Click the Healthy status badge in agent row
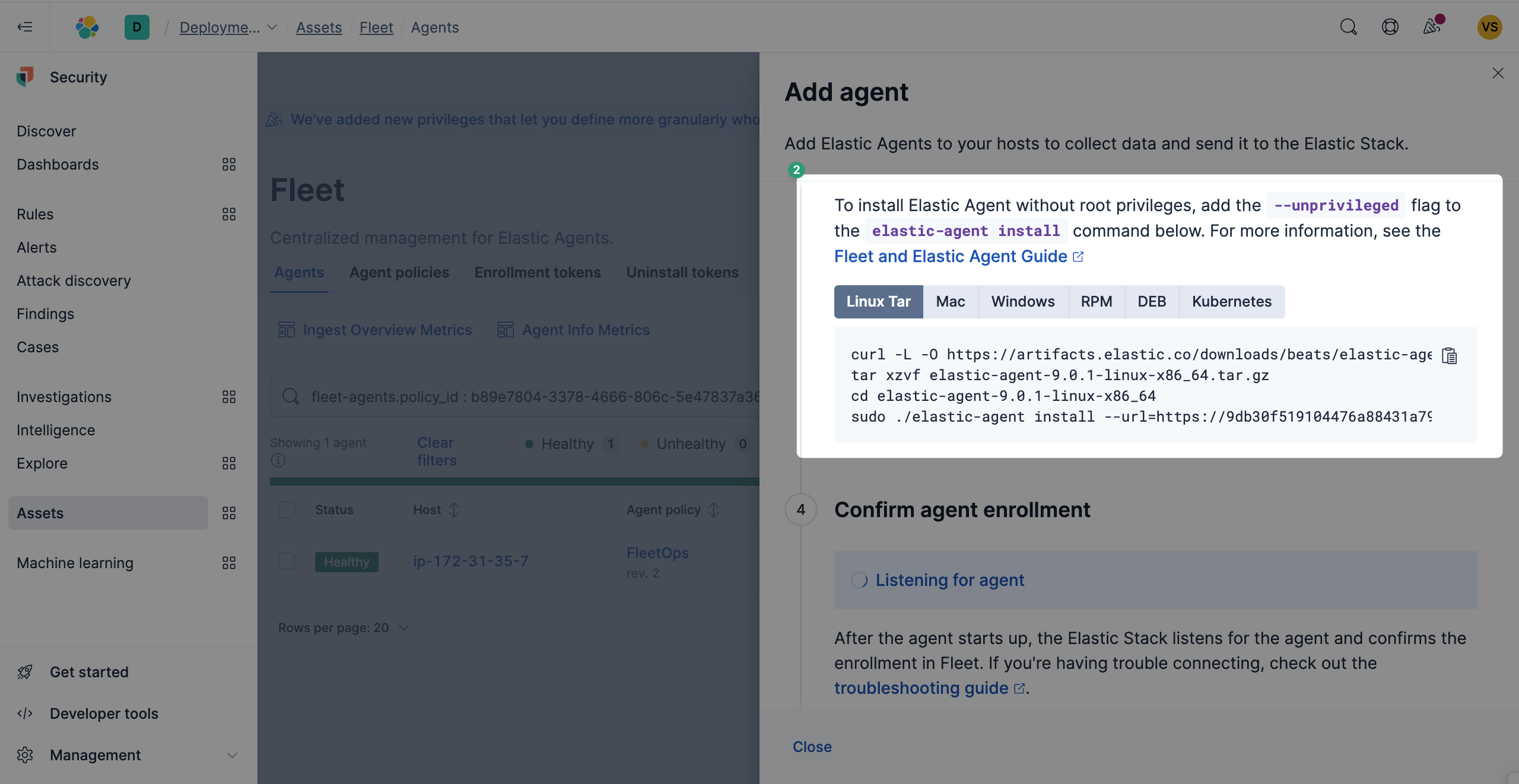The height and width of the screenshot is (784, 1519). pos(347,562)
